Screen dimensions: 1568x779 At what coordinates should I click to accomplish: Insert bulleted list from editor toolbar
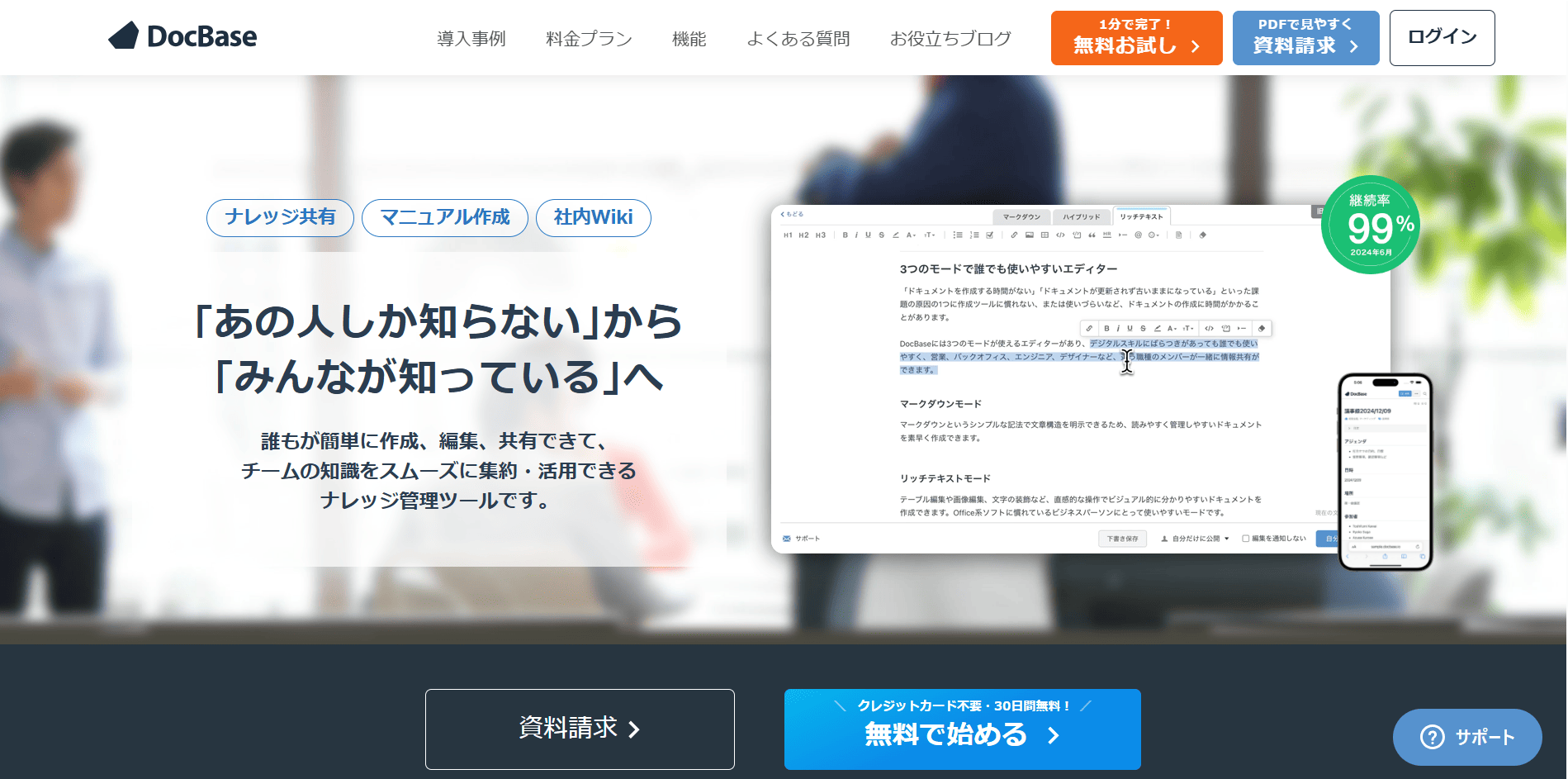958,235
